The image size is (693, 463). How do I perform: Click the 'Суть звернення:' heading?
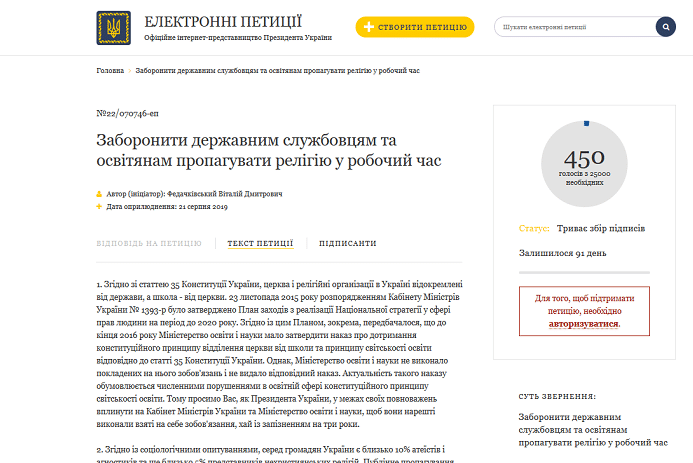click(x=557, y=396)
